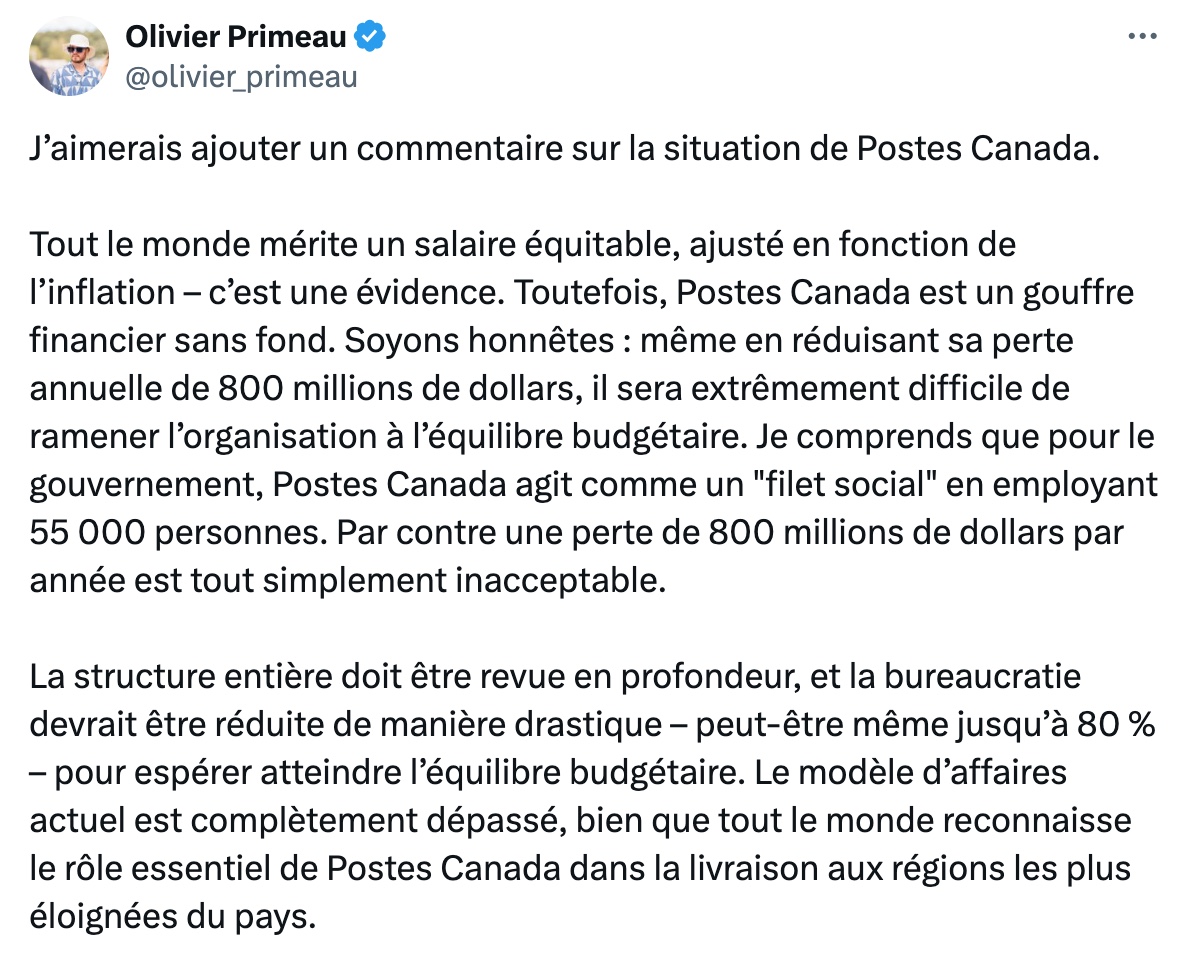The height and width of the screenshot is (960, 1192).
Task: Click the final words 'éloignées du pays.'
Action: pyautogui.click(x=173, y=917)
